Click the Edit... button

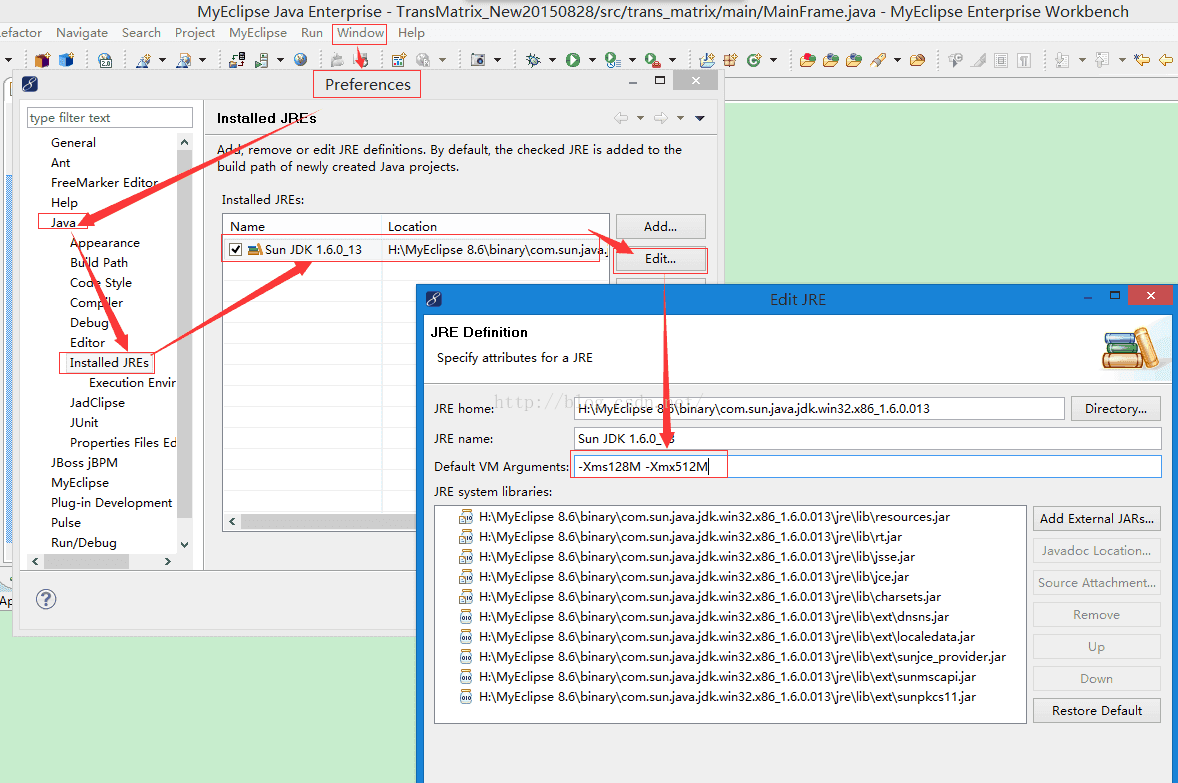(x=660, y=258)
